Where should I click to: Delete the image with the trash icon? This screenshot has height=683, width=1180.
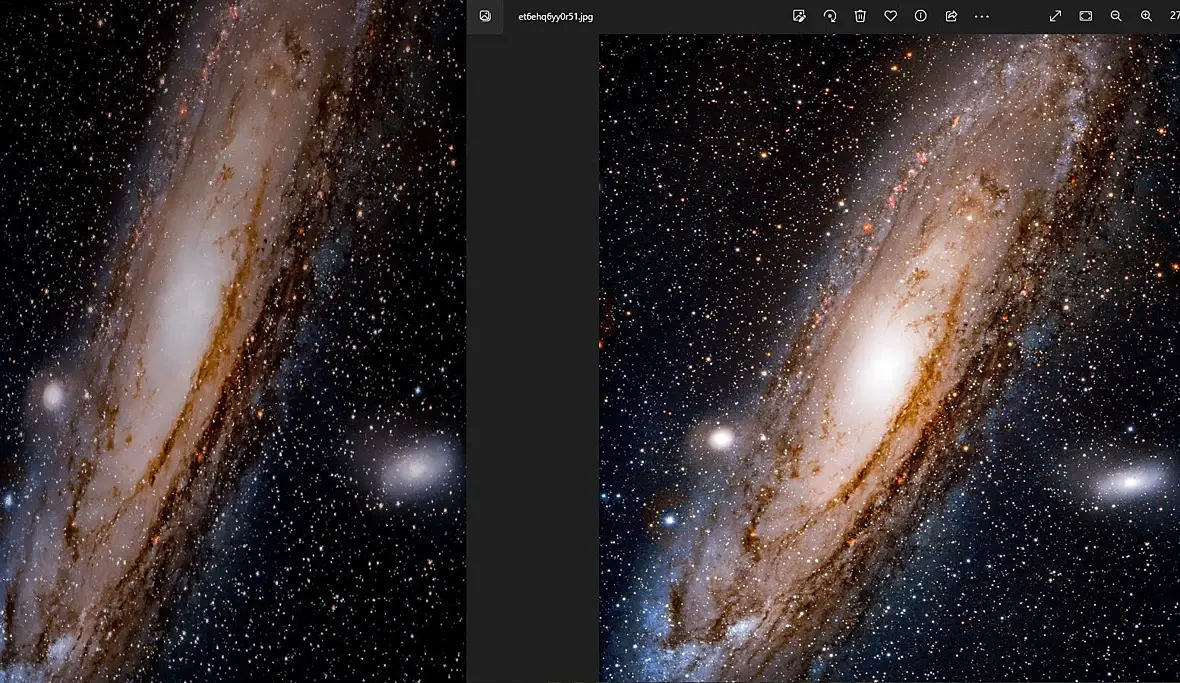point(860,16)
